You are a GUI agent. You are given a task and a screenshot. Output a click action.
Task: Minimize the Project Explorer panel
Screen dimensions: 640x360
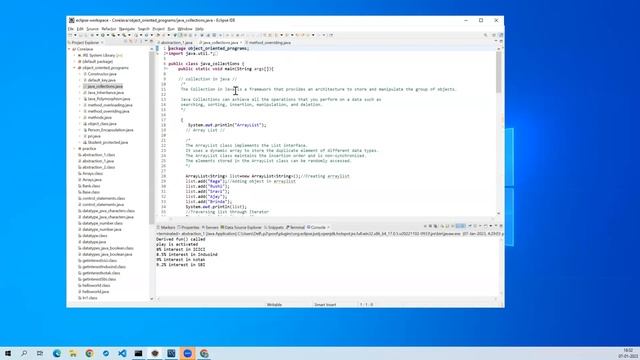[x=146, y=42]
